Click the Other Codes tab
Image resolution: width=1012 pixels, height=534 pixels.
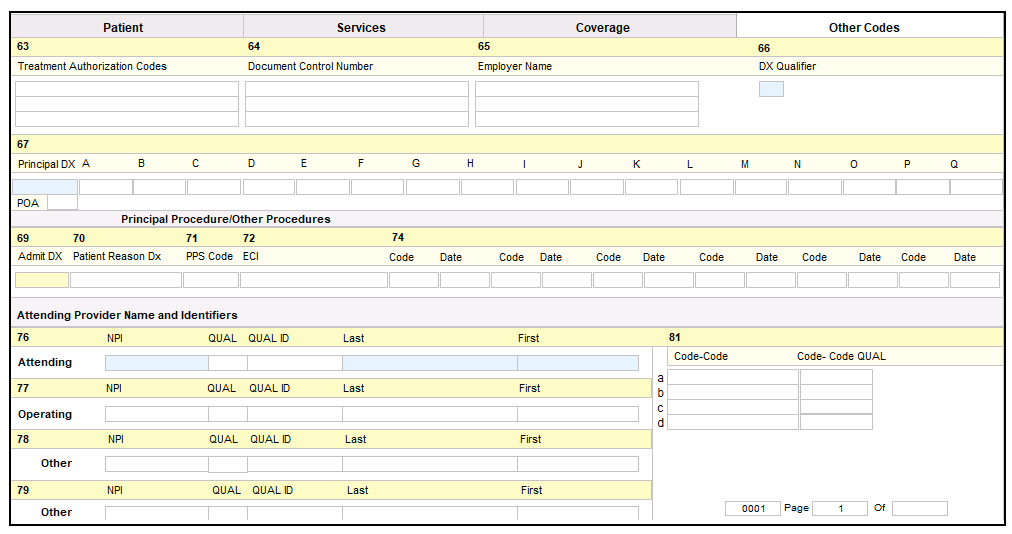point(864,27)
